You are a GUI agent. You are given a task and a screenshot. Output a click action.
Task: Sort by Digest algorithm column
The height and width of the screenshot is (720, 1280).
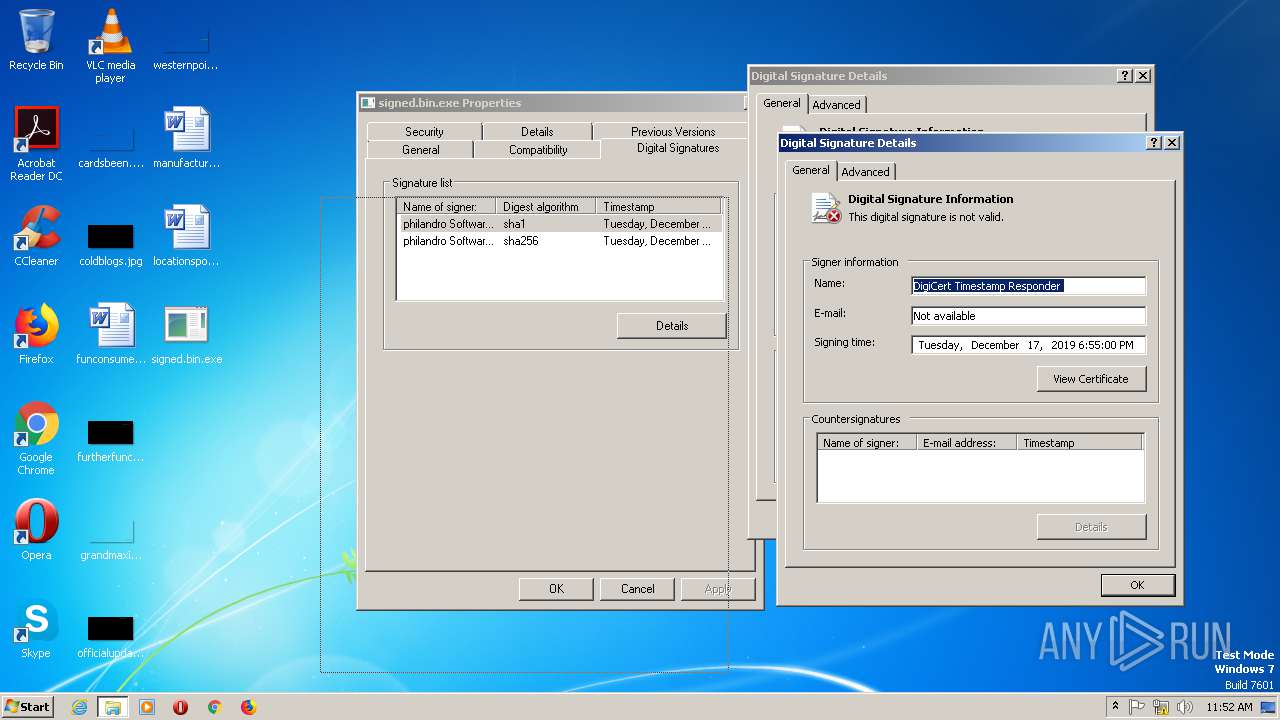click(x=546, y=207)
